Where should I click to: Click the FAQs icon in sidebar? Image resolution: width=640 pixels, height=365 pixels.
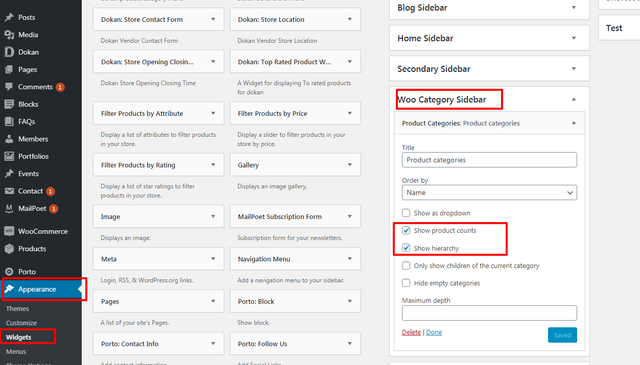(9, 122)
